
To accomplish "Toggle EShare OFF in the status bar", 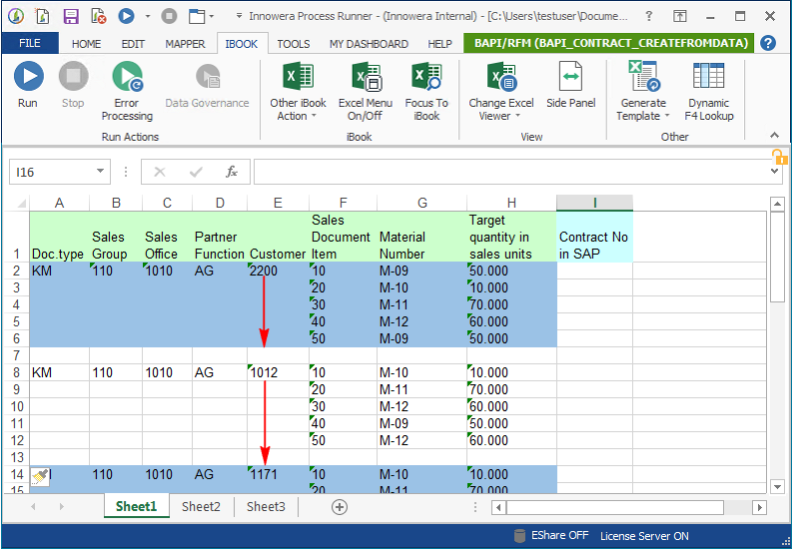I will [x=550, y=536].
